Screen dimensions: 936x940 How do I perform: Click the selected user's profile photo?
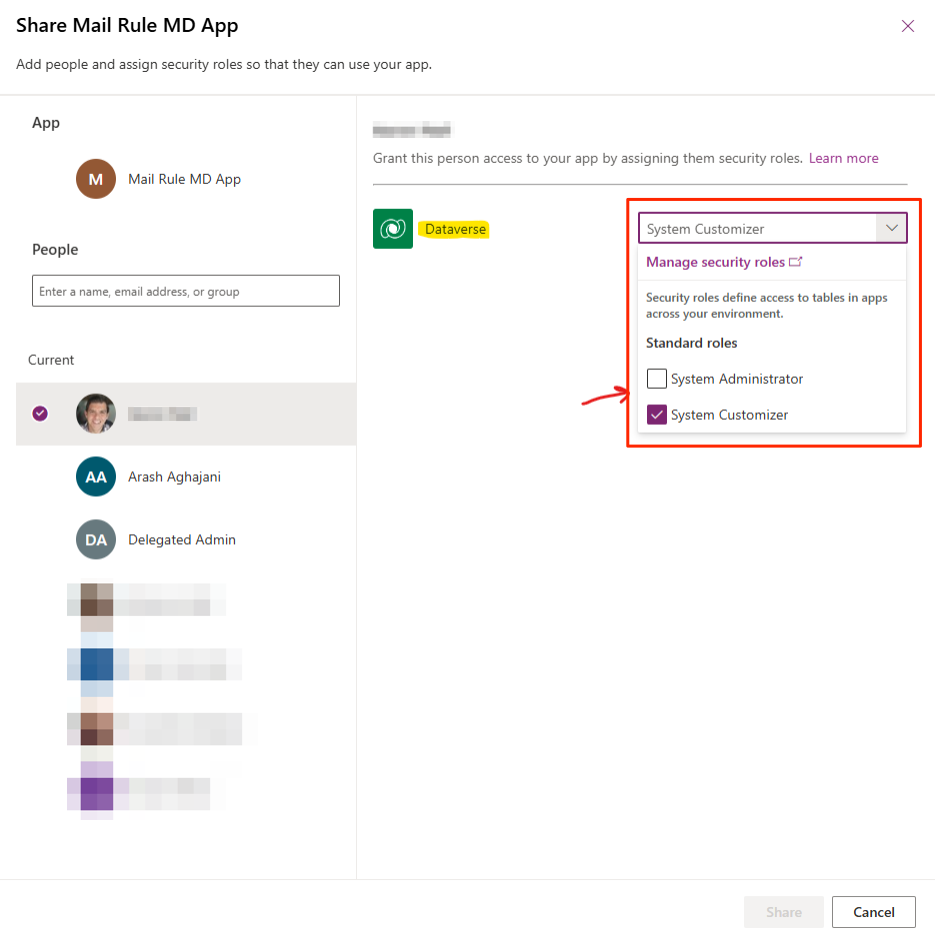pos(96,413)
